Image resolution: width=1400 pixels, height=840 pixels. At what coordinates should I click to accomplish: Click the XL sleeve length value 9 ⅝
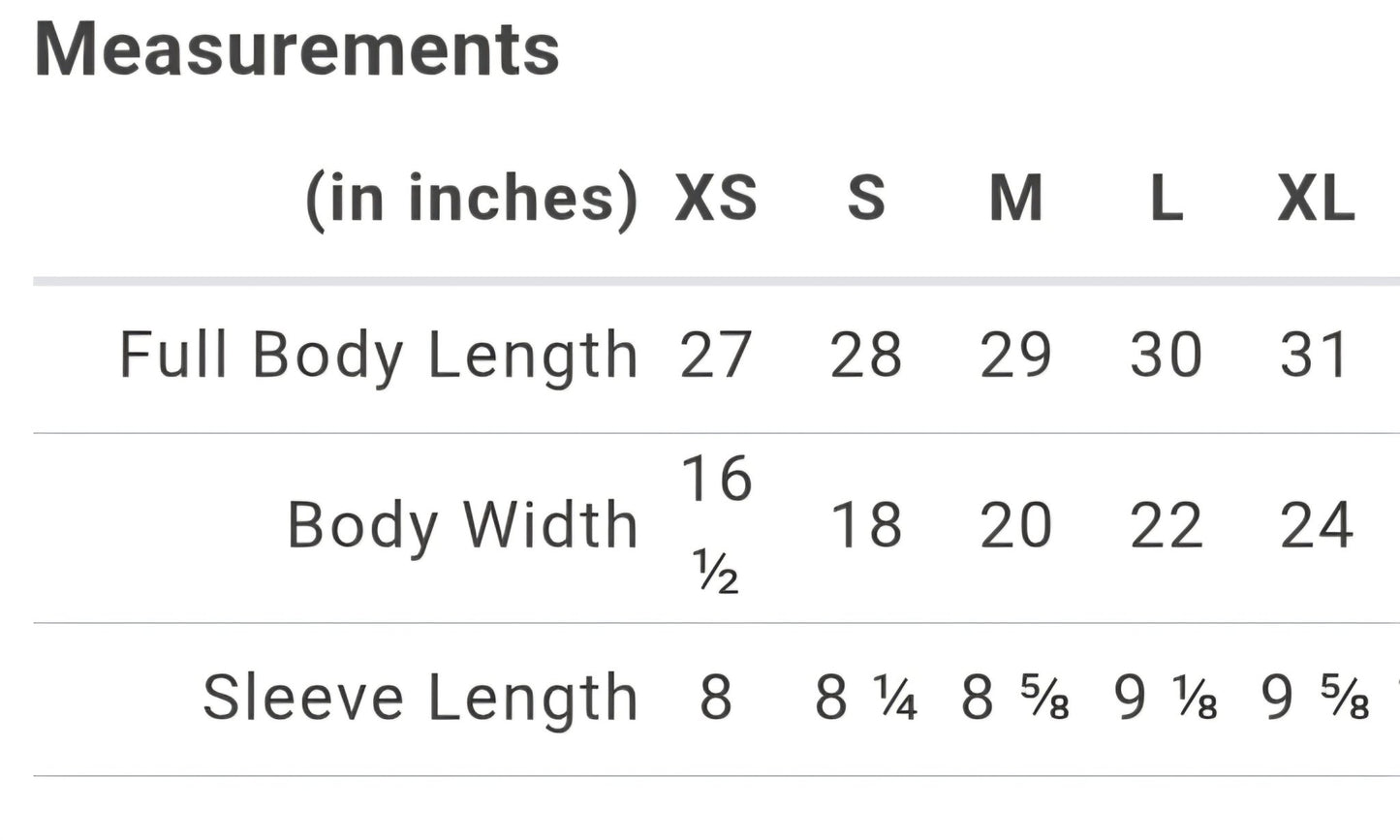click(x=1316, y=698)
